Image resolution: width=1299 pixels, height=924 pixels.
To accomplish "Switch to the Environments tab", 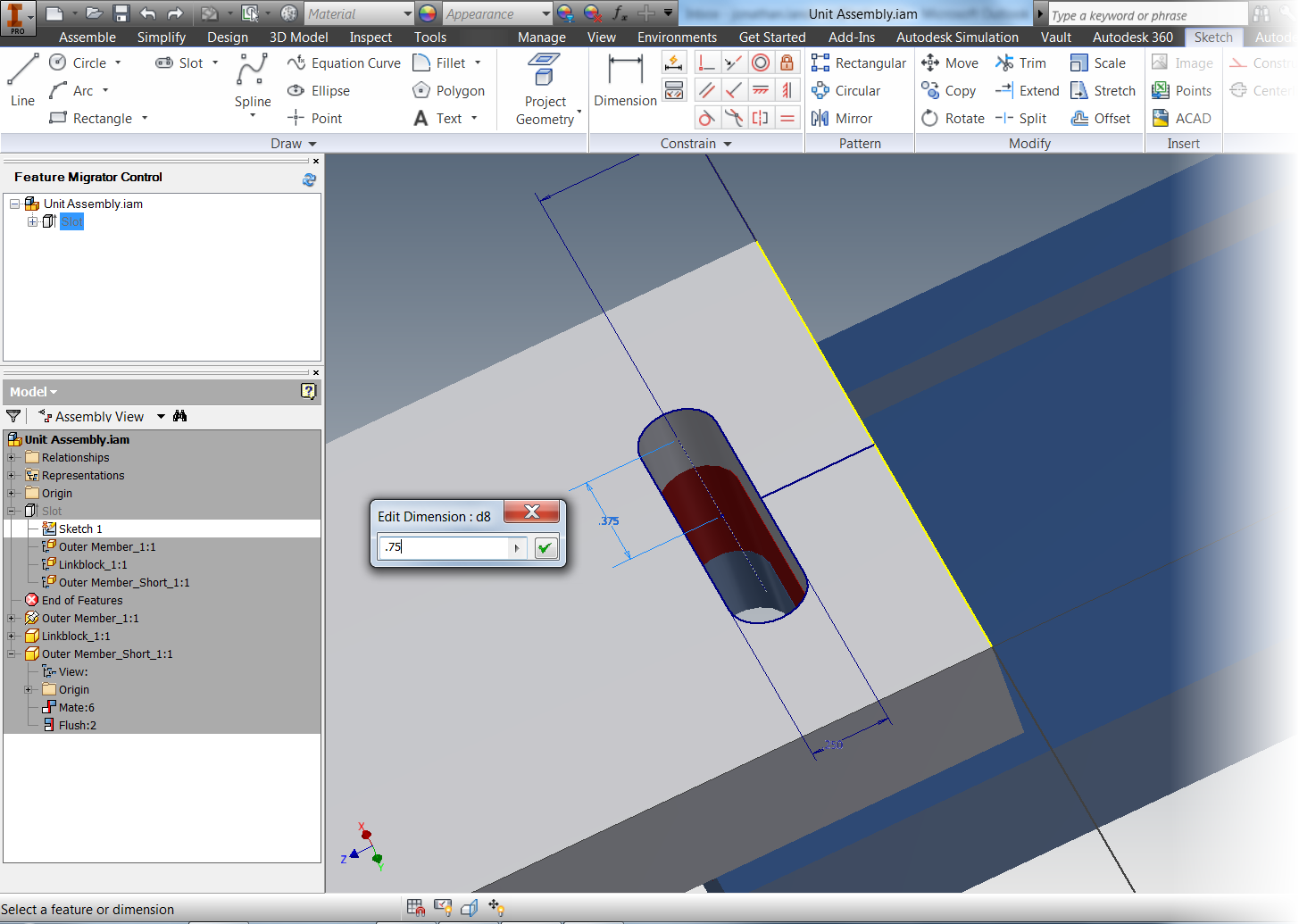I will coord(677,37).
